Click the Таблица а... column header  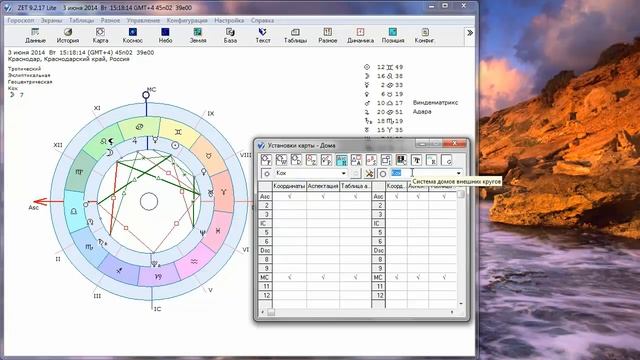click(x=355, y=186)
